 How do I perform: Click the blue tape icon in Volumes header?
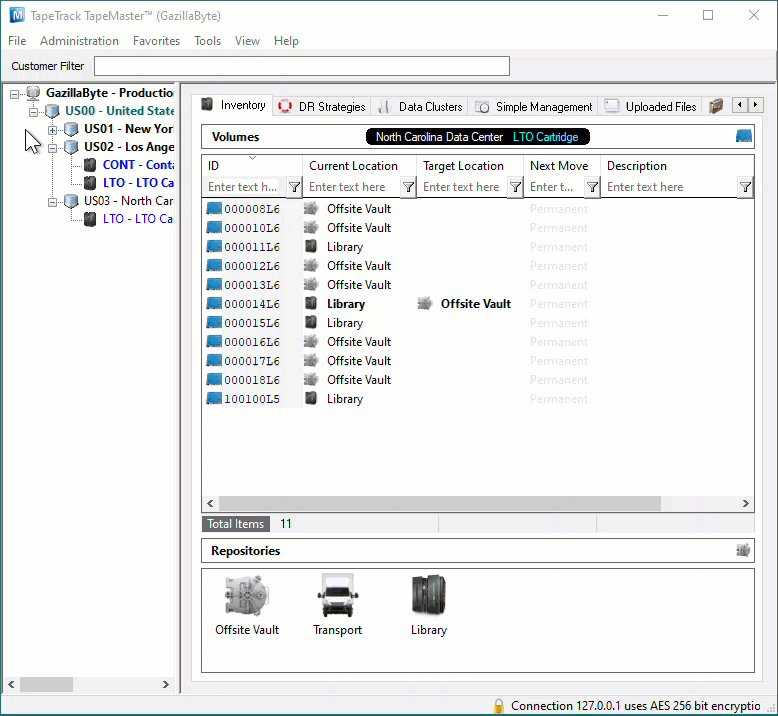(743, 136)
